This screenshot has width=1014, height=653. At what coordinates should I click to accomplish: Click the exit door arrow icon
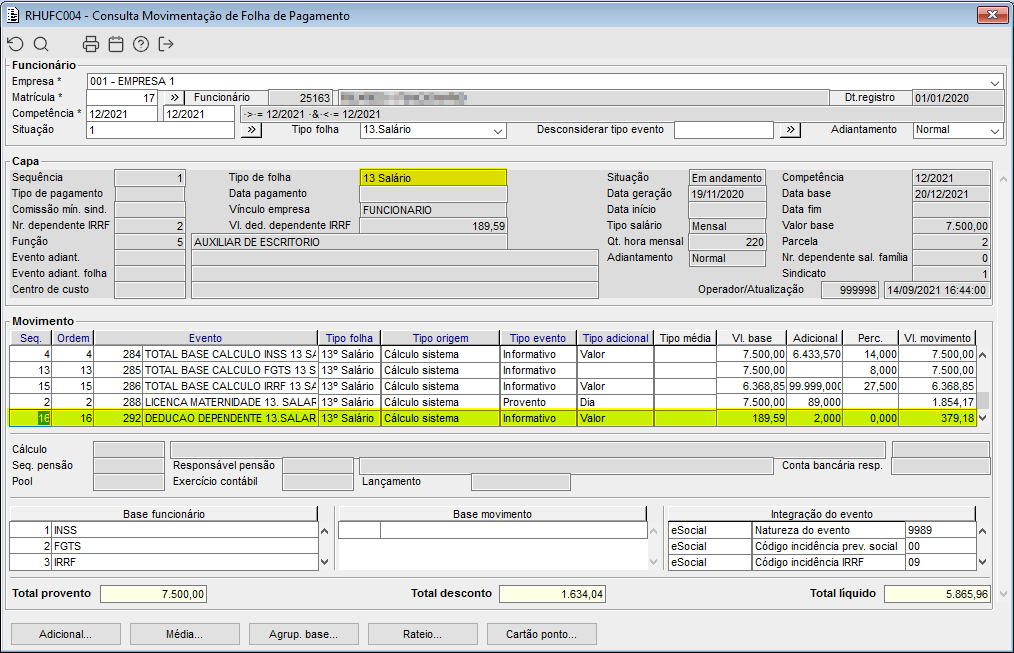click(x=166, y=44)
